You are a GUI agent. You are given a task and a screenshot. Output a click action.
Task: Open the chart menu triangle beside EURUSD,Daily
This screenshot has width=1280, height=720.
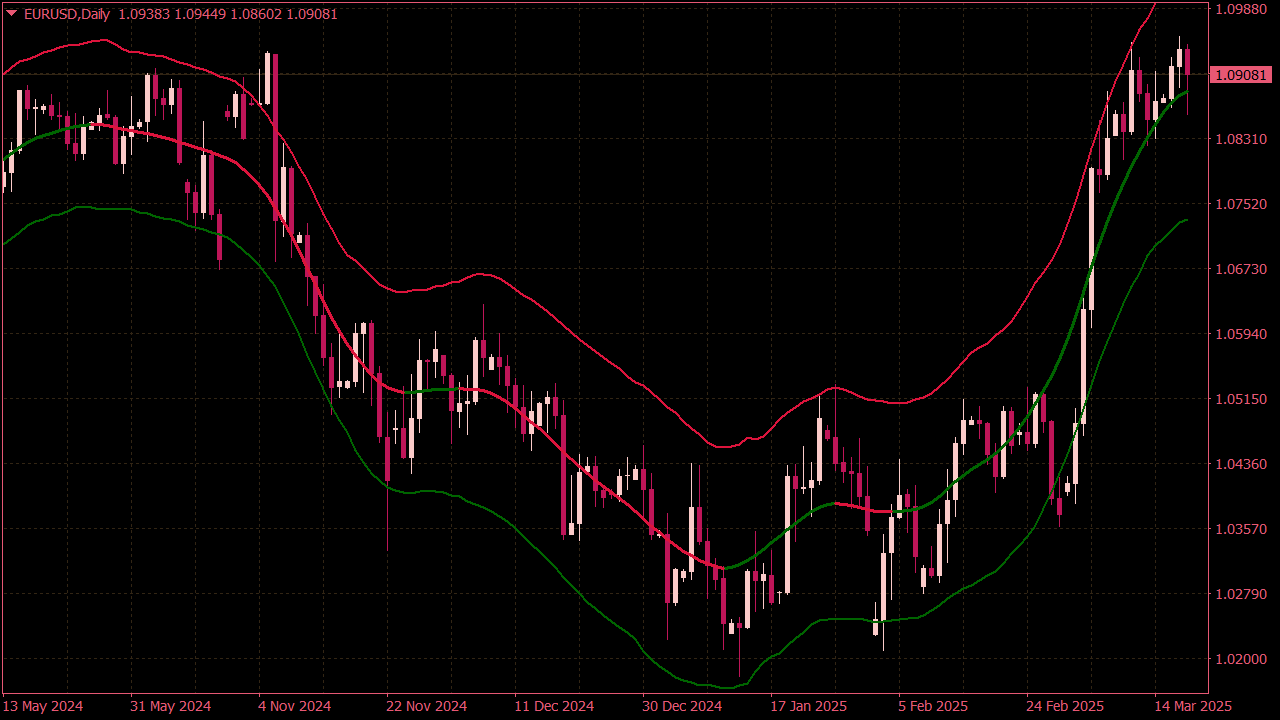pyautogui.click(x=11, y=14)
